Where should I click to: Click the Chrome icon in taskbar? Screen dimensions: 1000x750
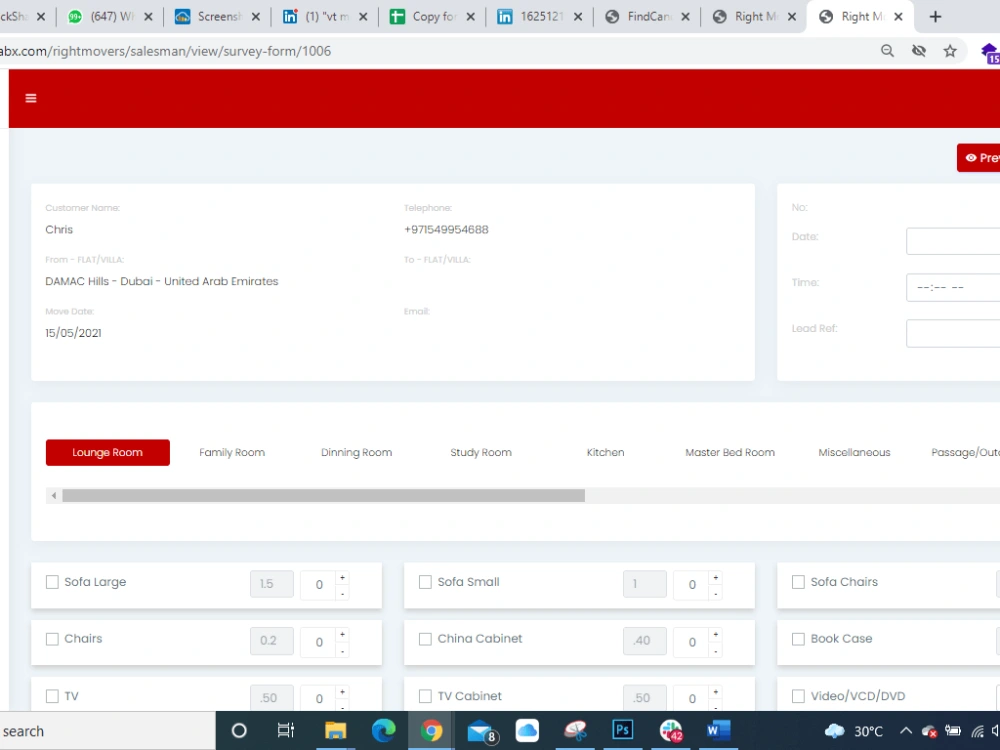[431, 730]
